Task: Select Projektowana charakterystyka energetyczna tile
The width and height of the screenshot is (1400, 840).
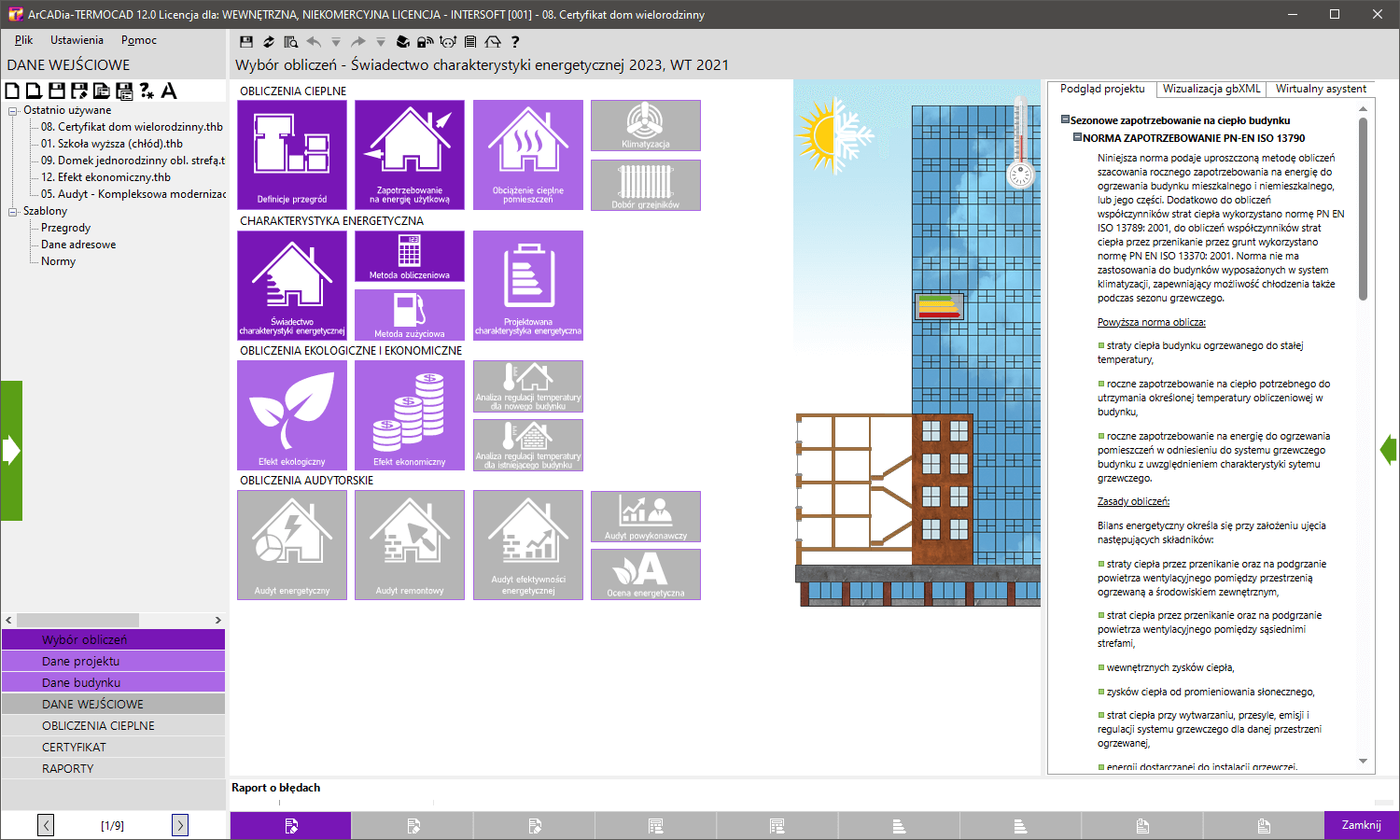Action: tap(527, 285)
